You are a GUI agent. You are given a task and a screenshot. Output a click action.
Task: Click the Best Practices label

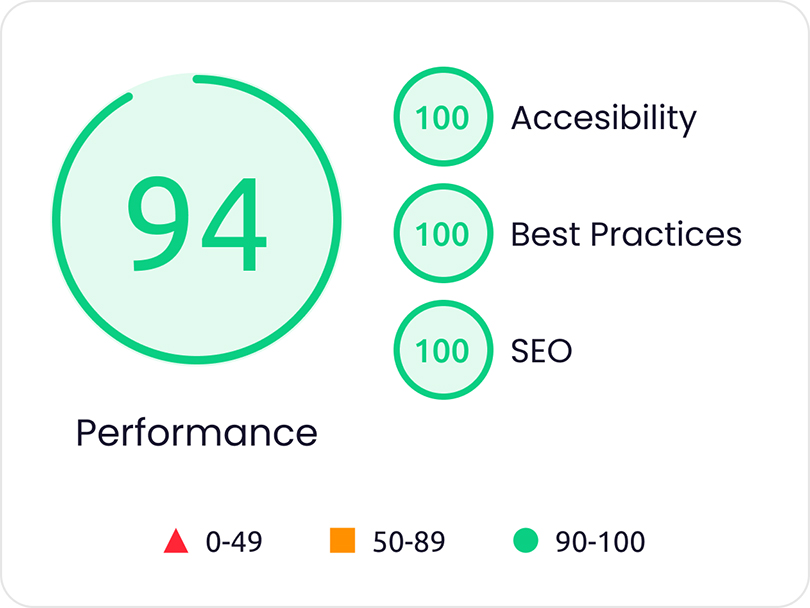[626, 234]
